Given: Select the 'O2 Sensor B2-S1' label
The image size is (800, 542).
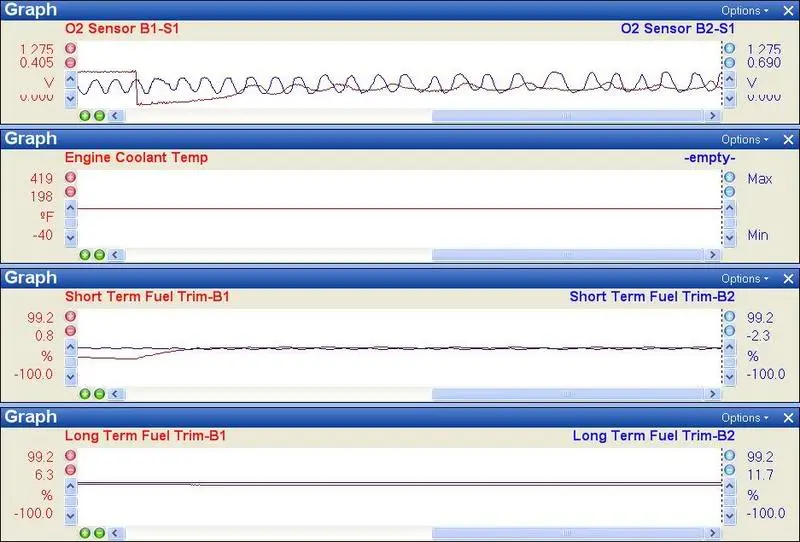Looking at the screenshot, I should (678, 29).
